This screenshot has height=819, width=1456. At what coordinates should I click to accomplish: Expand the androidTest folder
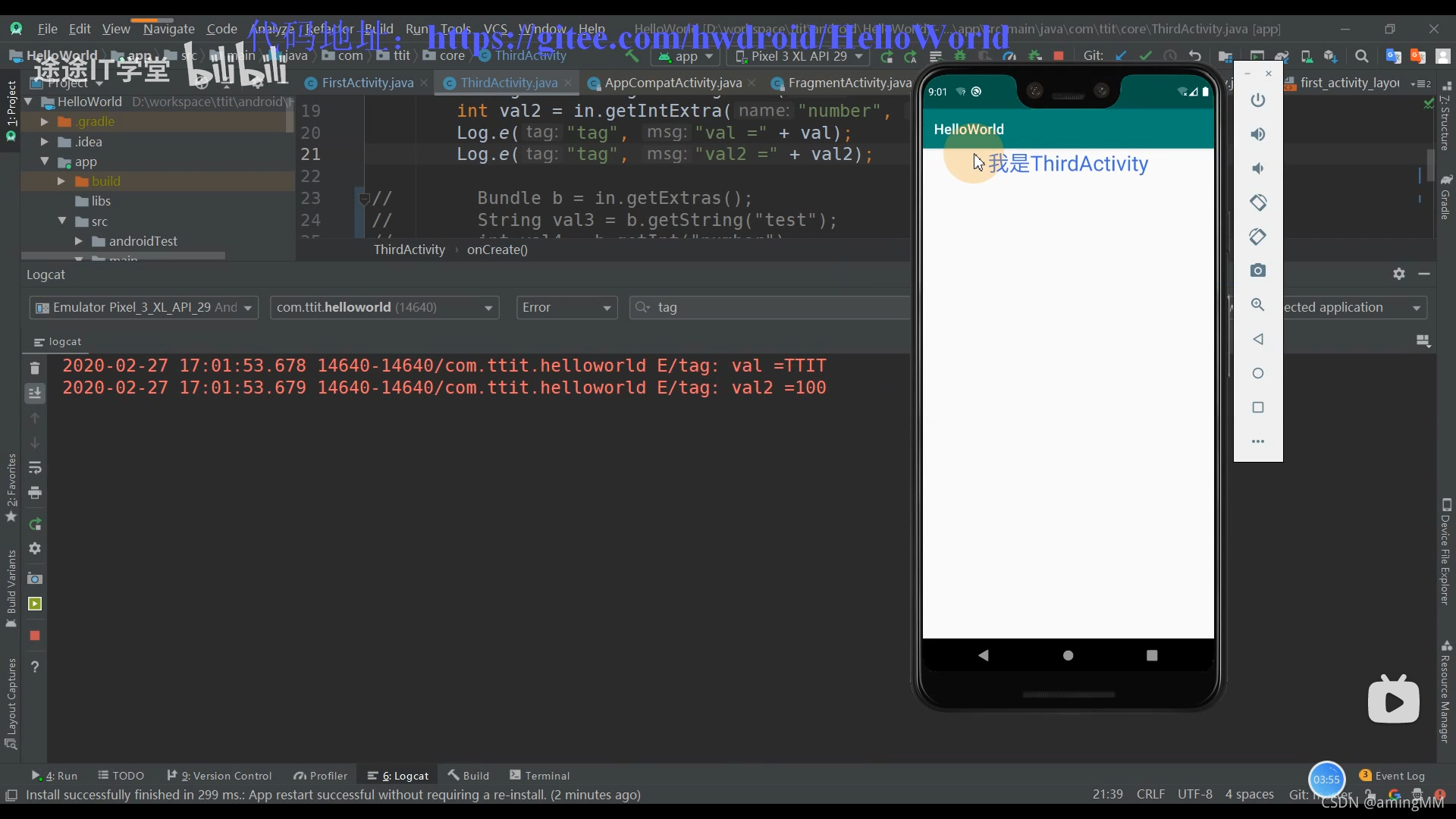pos(78,240)
